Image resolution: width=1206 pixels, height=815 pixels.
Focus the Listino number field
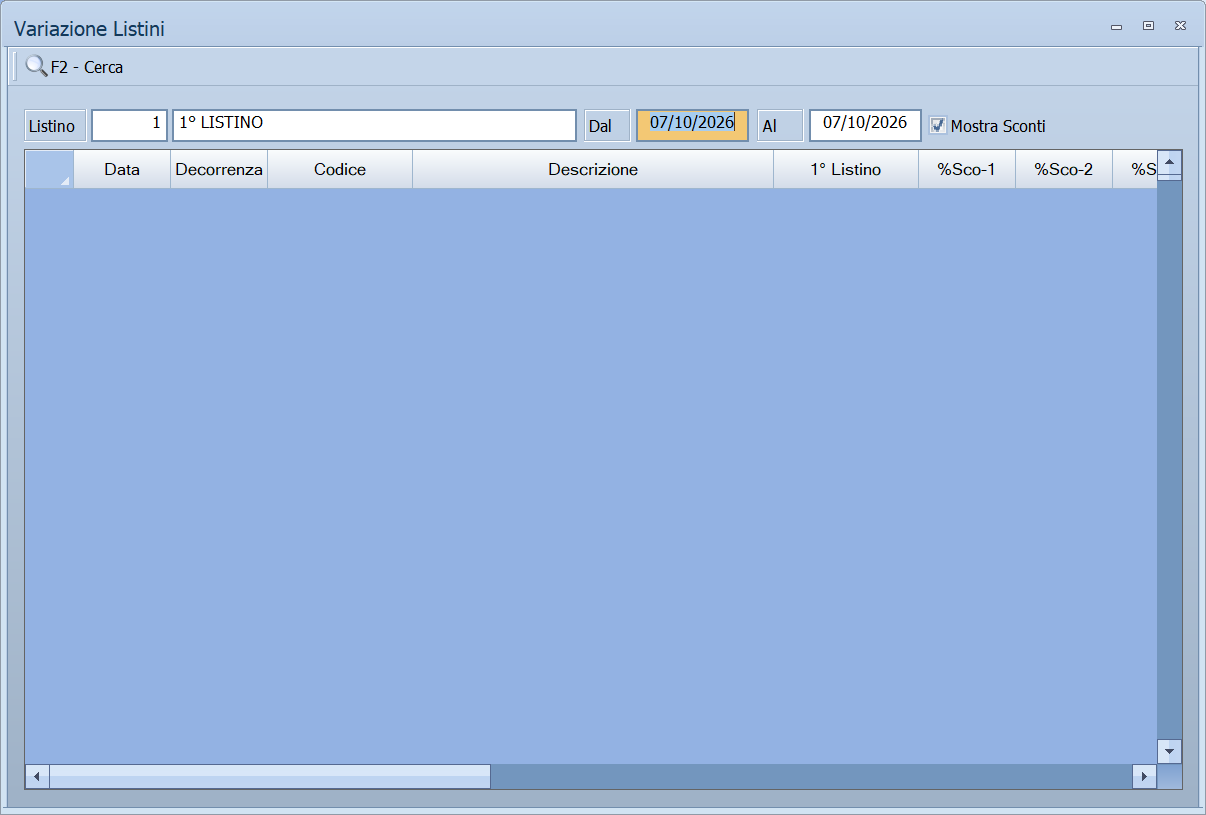click(x=129, y=125)
